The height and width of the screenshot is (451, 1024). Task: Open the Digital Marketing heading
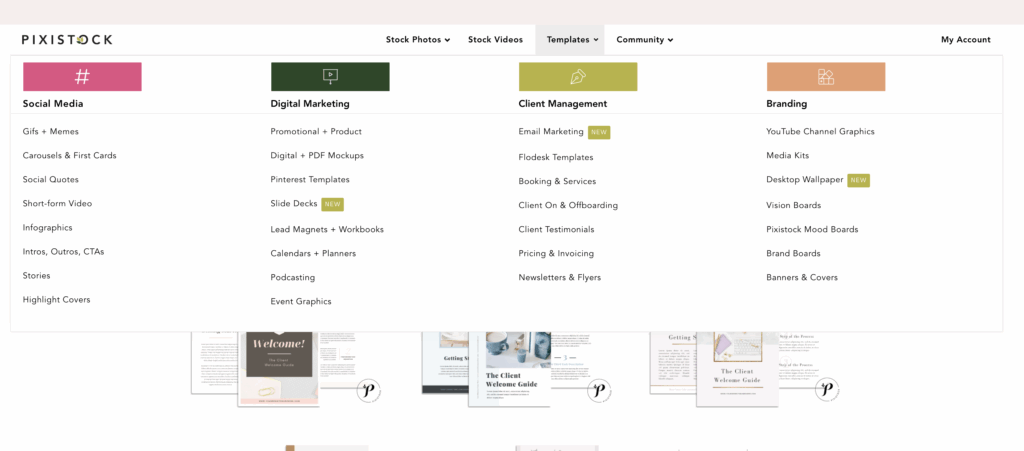(x=310, y=104)
